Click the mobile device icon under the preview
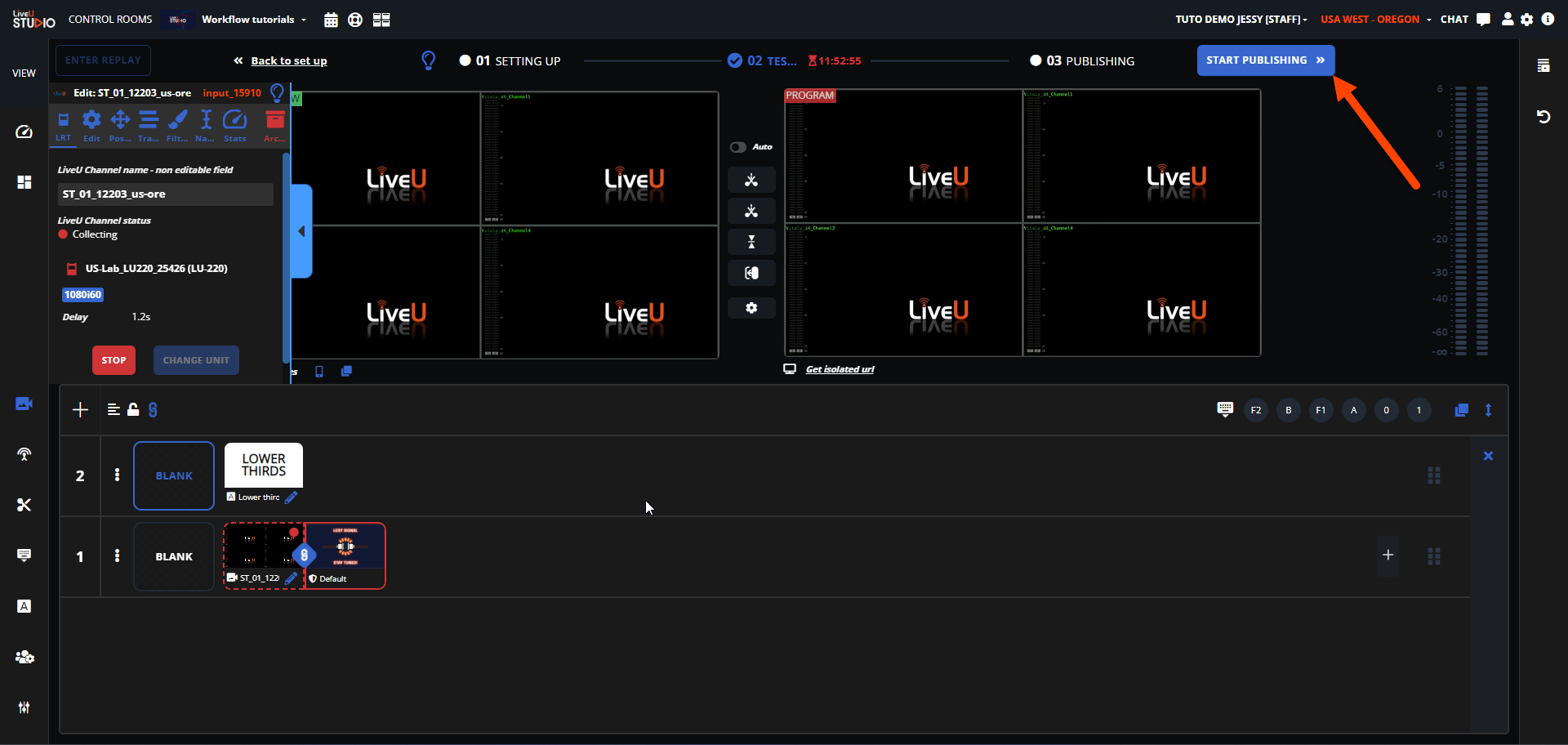This screenshot has width=1568, height=745. tap(319, 372)
